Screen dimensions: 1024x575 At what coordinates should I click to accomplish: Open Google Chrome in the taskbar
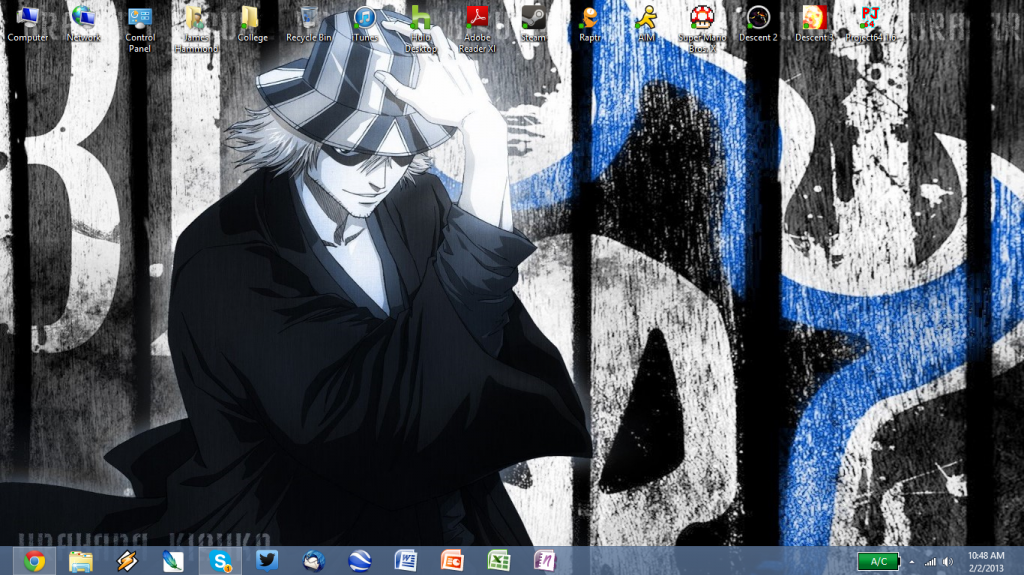click(x=35, y=561)
